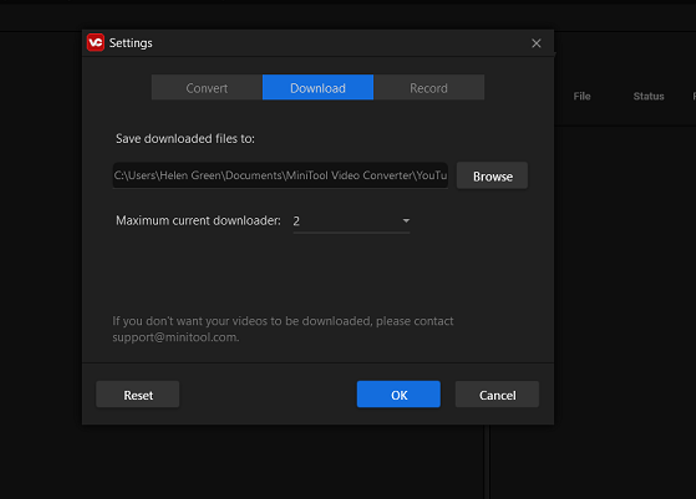The image size is (696, 499).
Task: Click the download save path field
Action: pyautogui.click(x=280, y=175)
